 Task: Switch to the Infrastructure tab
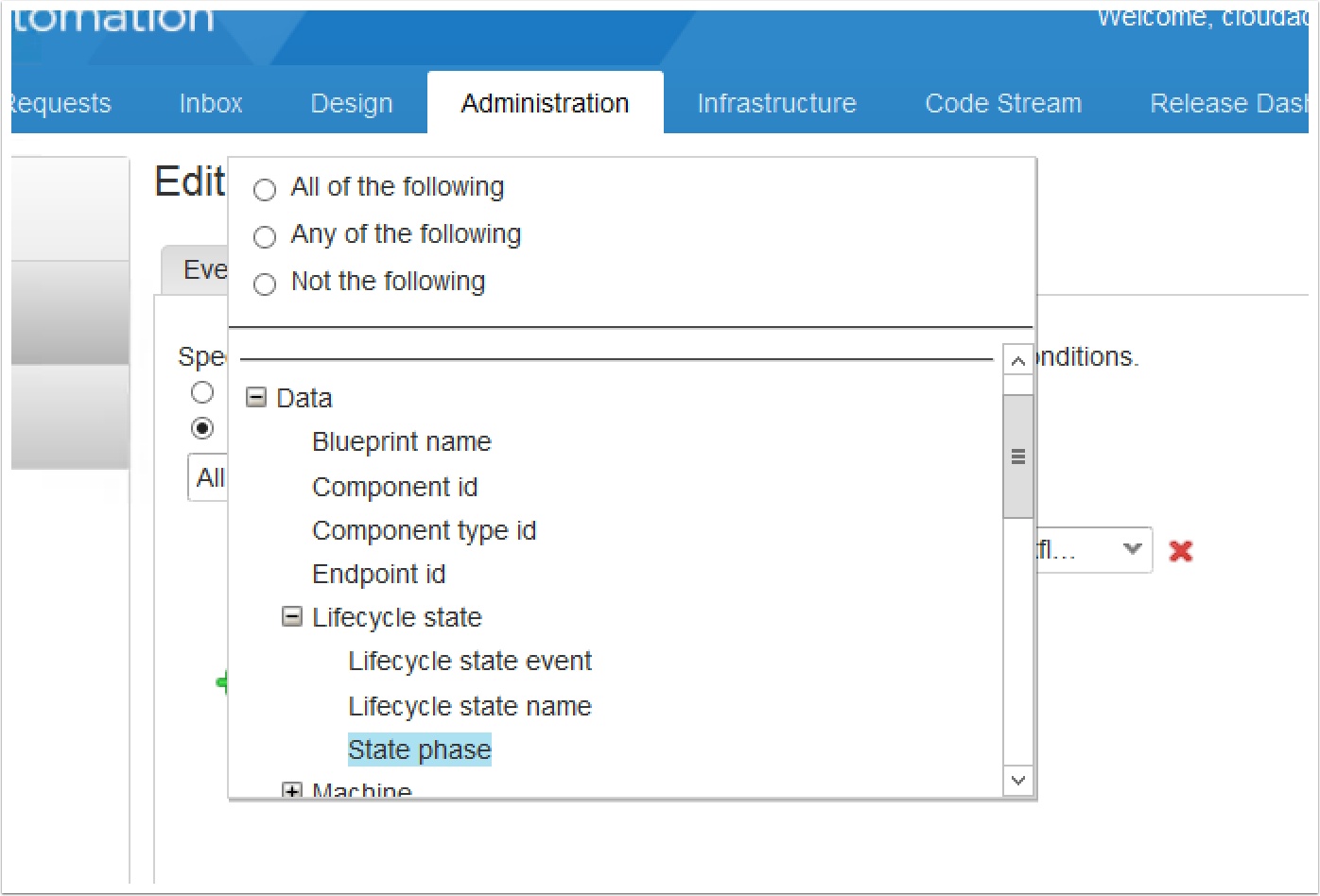[776, 103]
